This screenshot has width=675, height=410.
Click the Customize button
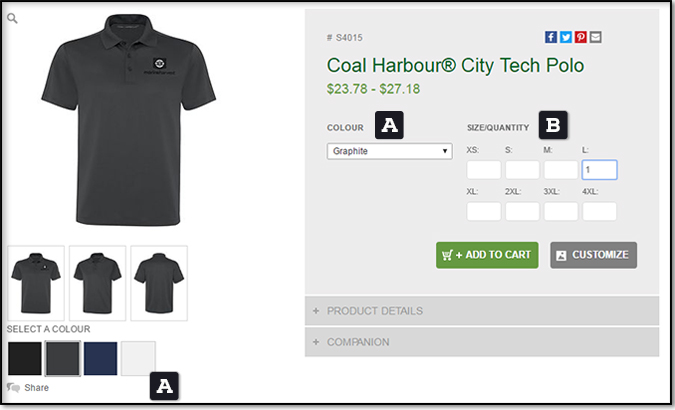point(593,255)
